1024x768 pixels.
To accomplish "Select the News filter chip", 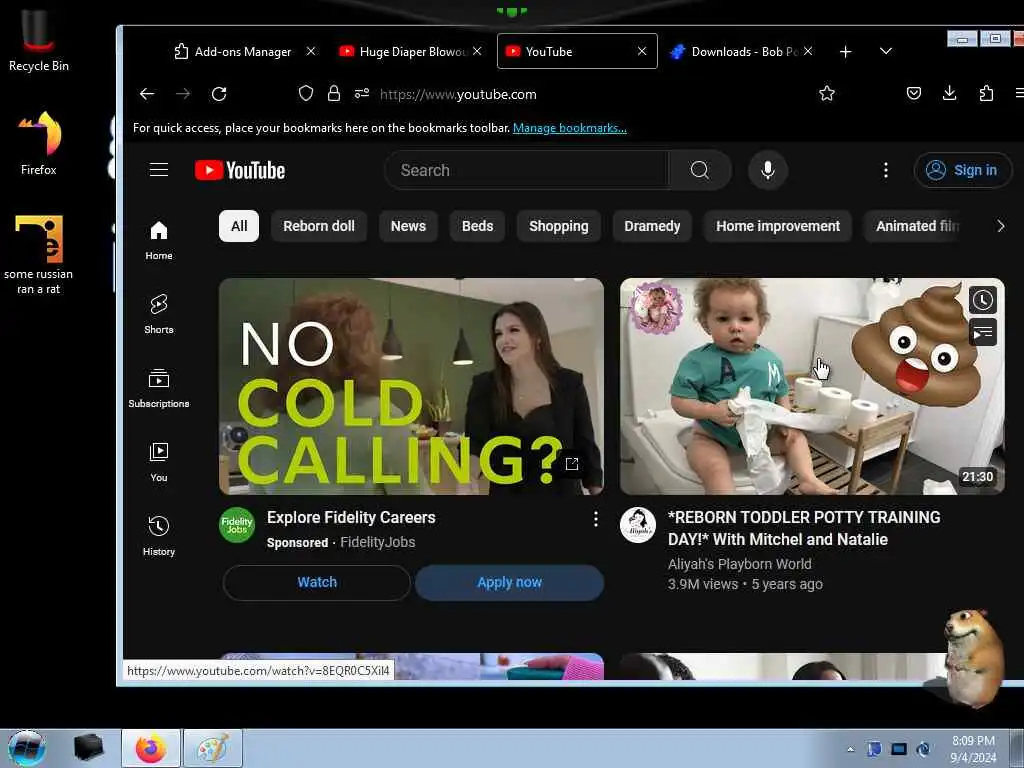I will pos(408,226).
